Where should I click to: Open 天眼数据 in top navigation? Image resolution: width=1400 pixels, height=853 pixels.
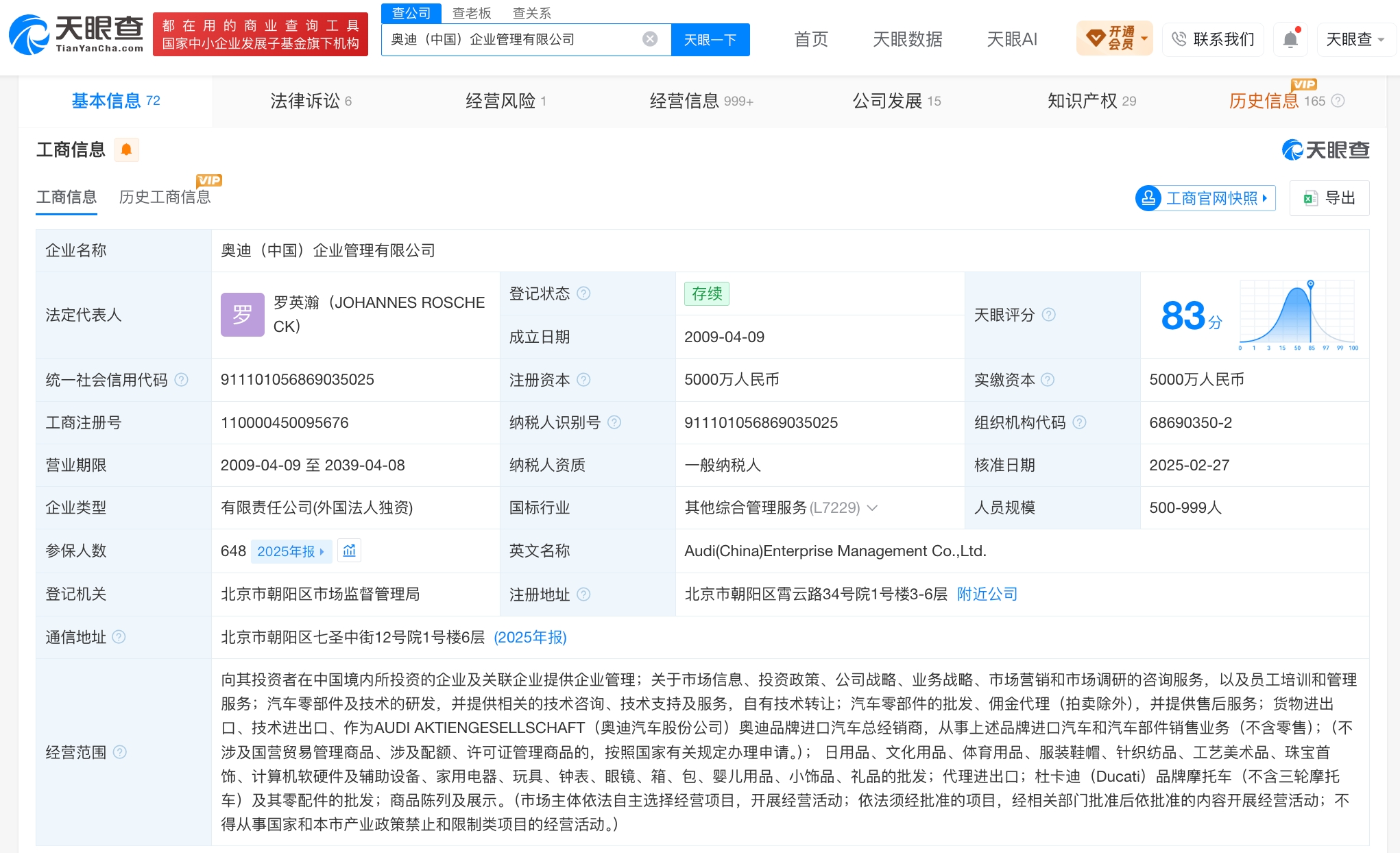pyautogui.click(x=908, y=39)
